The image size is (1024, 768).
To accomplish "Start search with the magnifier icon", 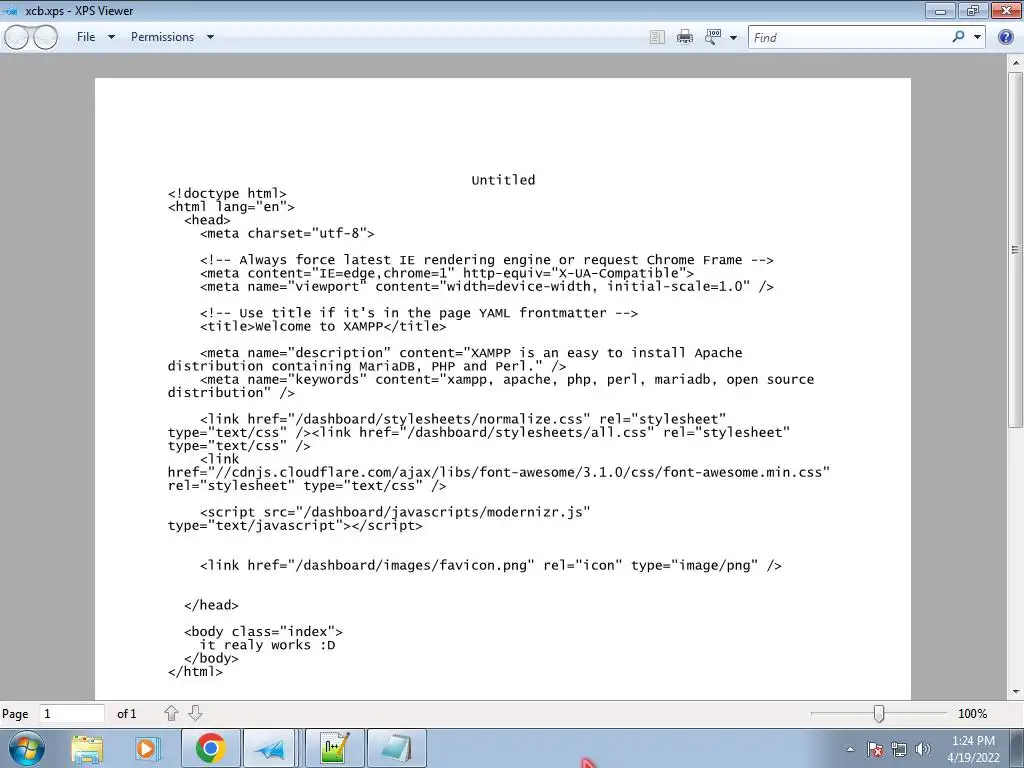I will [x=958, y=37].
